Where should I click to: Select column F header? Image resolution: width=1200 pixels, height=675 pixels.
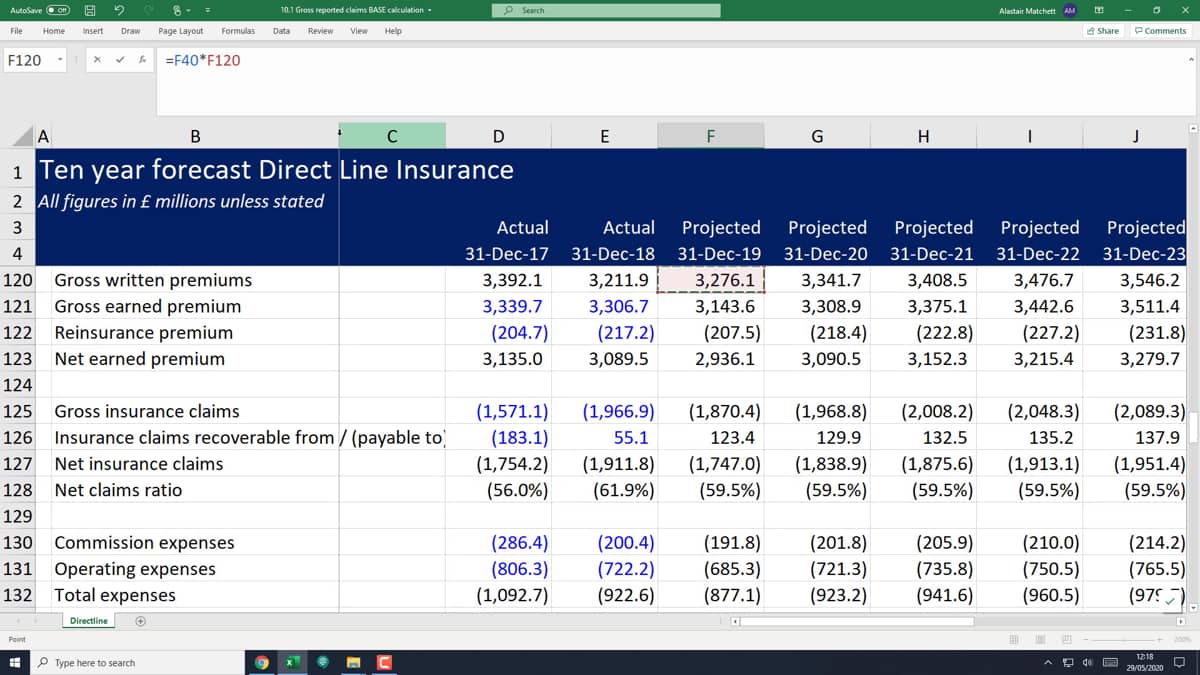pos(711,136)
